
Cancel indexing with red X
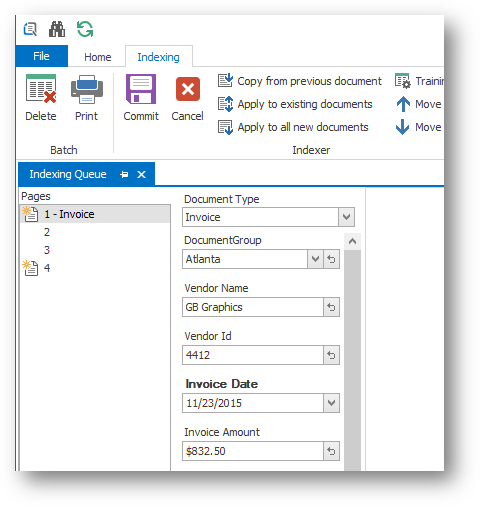coord(187,97)
